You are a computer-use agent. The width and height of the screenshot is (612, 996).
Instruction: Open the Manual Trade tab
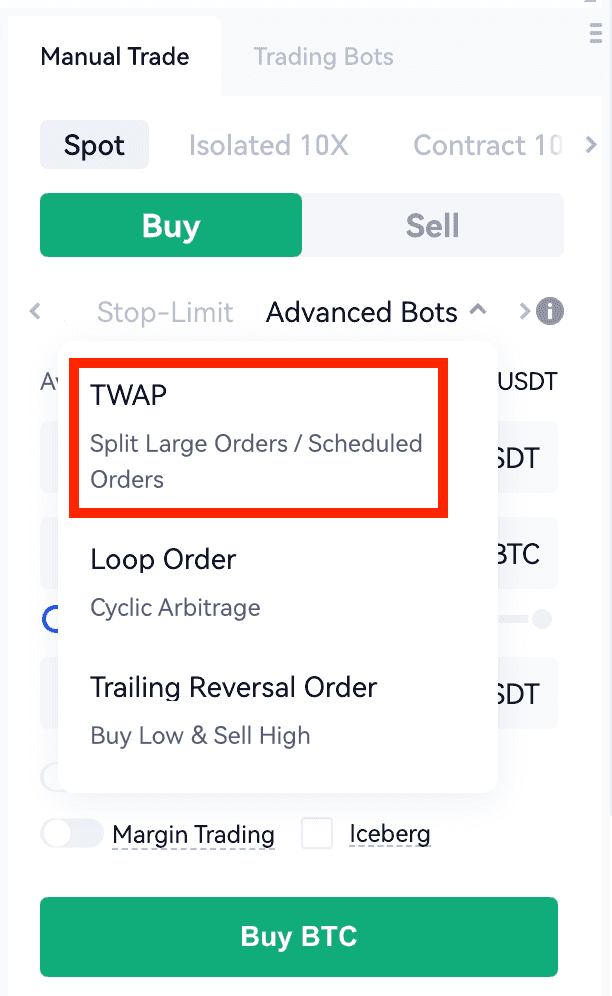[115, 57]
